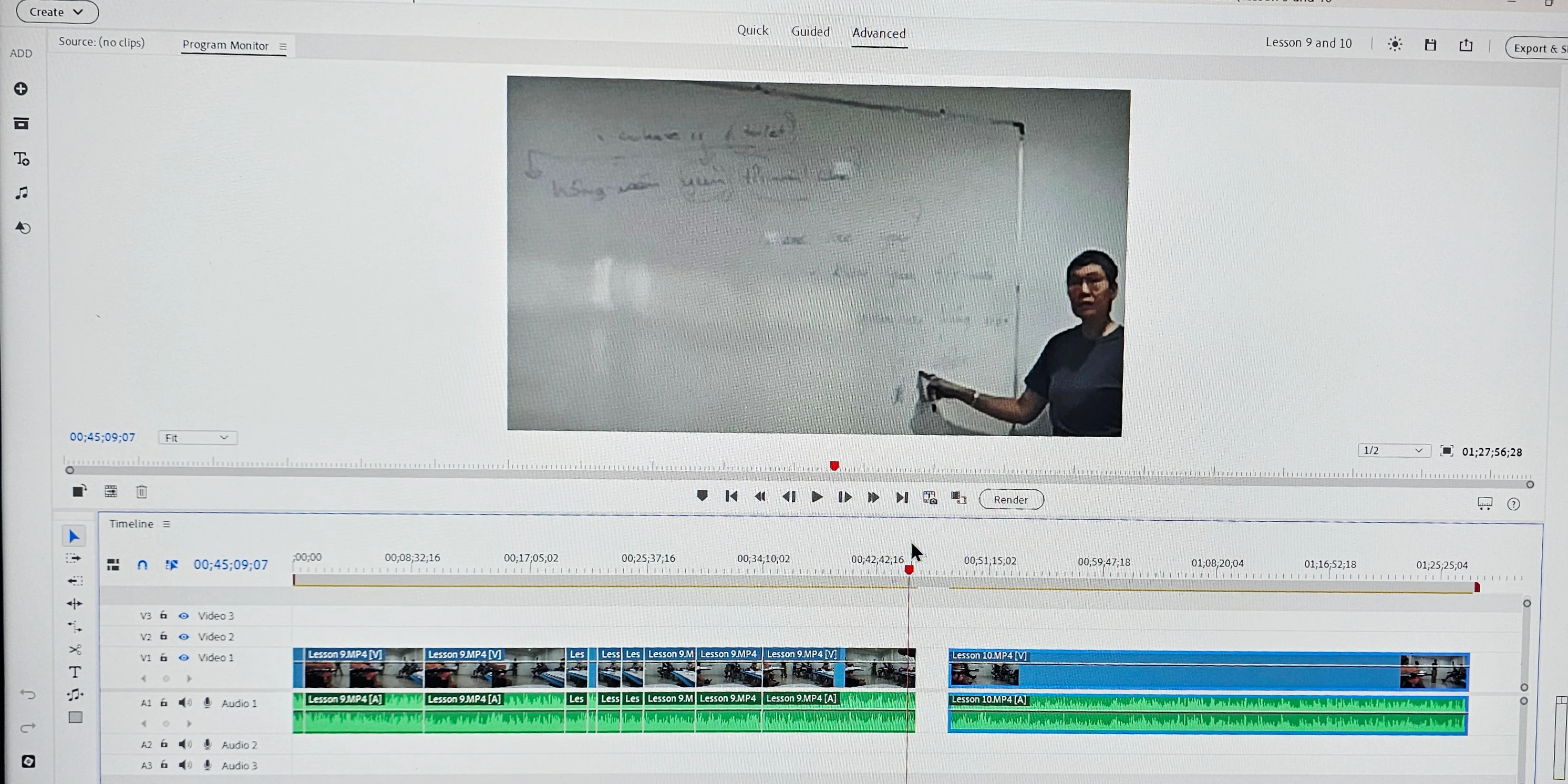Screen dimensions: 1568x784
Task: Switch to the Quick mode tab
Action: point(752,30)
